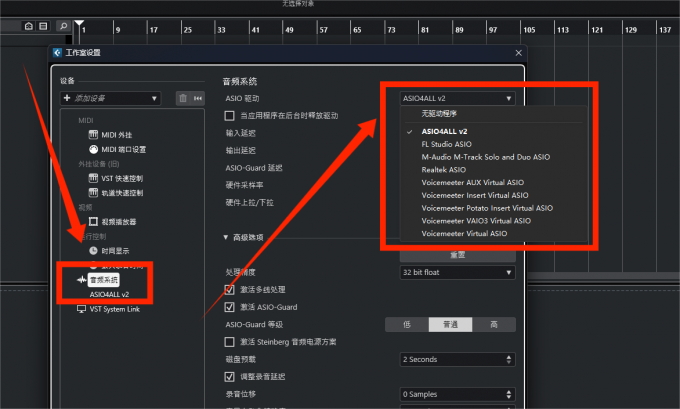Screen dimensions: 680x409
Task: Click the 磁盘预载 label
Action: pos(240,360)
